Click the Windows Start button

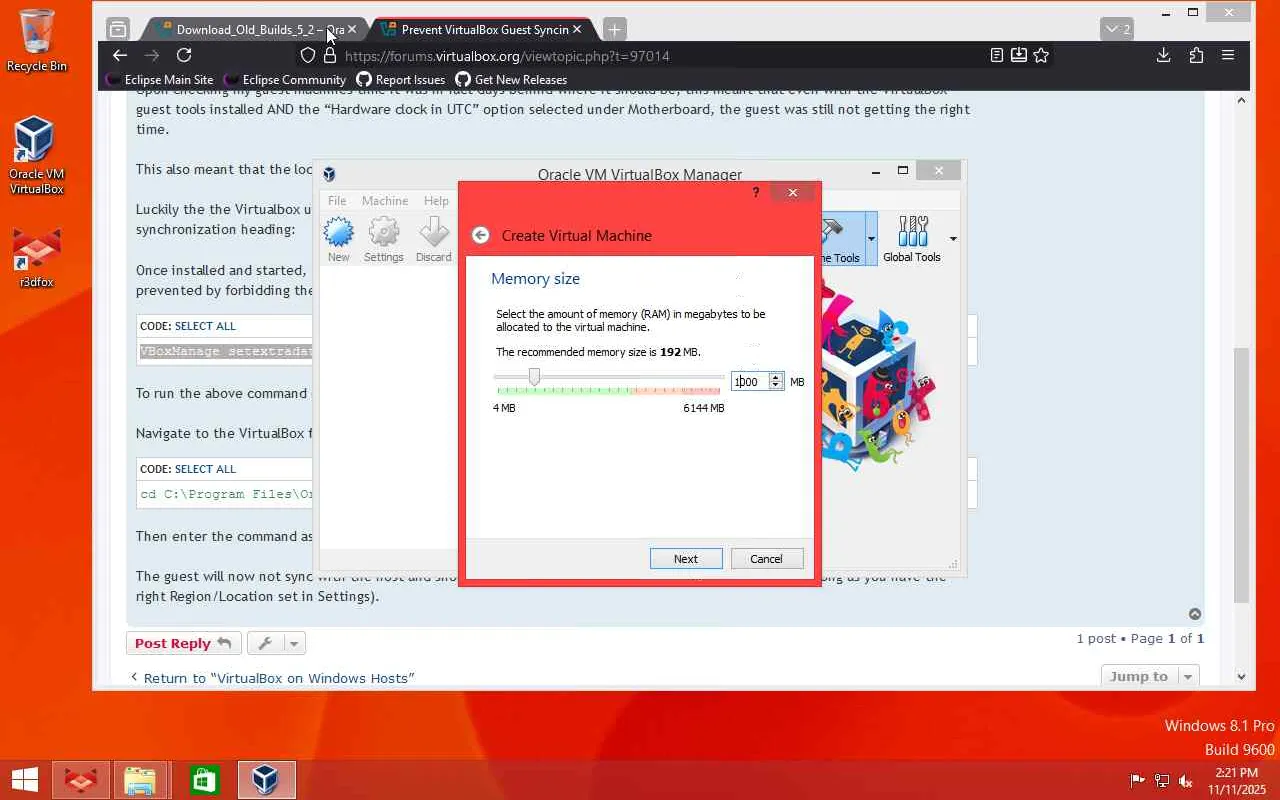[x=25, y=780]
